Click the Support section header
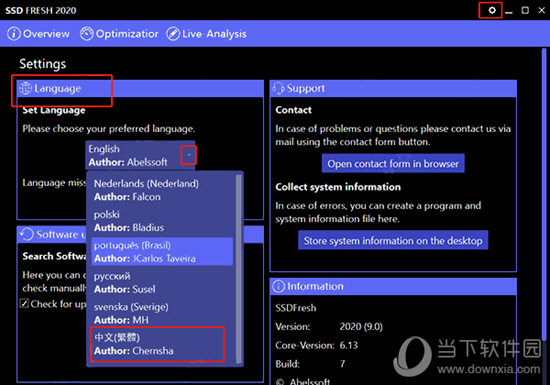 (393, 88)
